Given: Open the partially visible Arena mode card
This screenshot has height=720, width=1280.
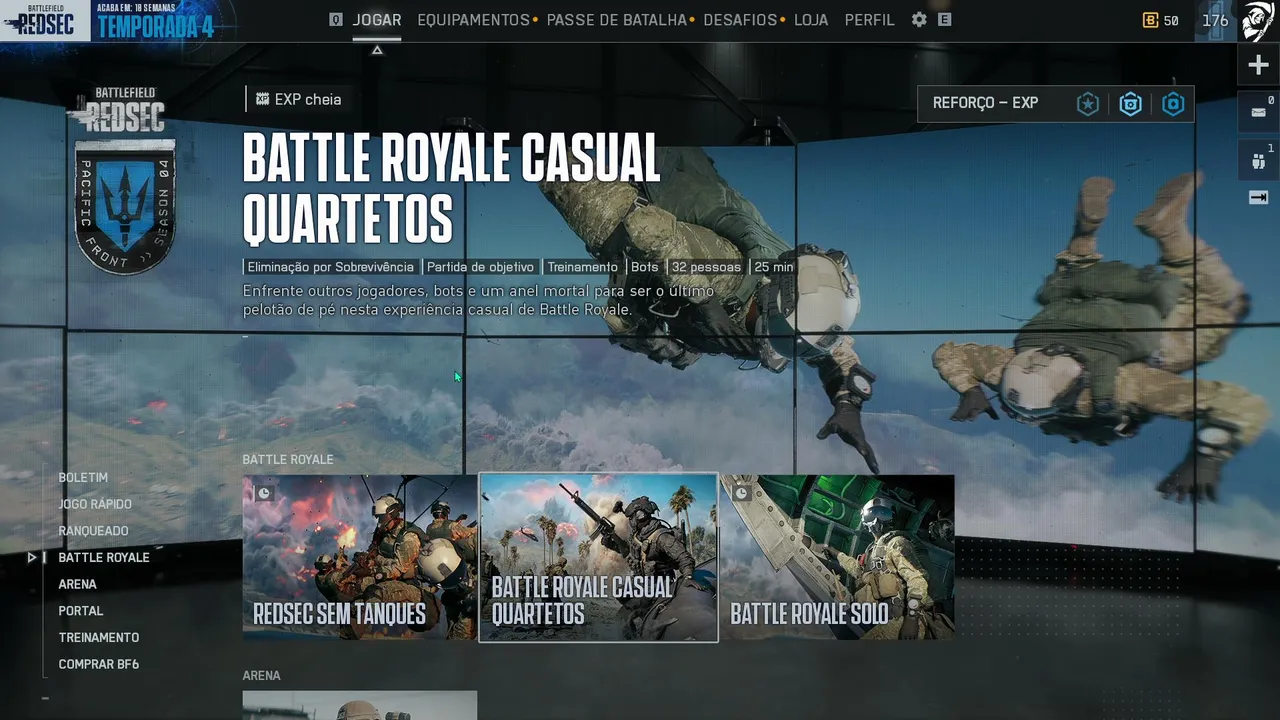Looking at the screenshot, I should click(x=360, y=705).
